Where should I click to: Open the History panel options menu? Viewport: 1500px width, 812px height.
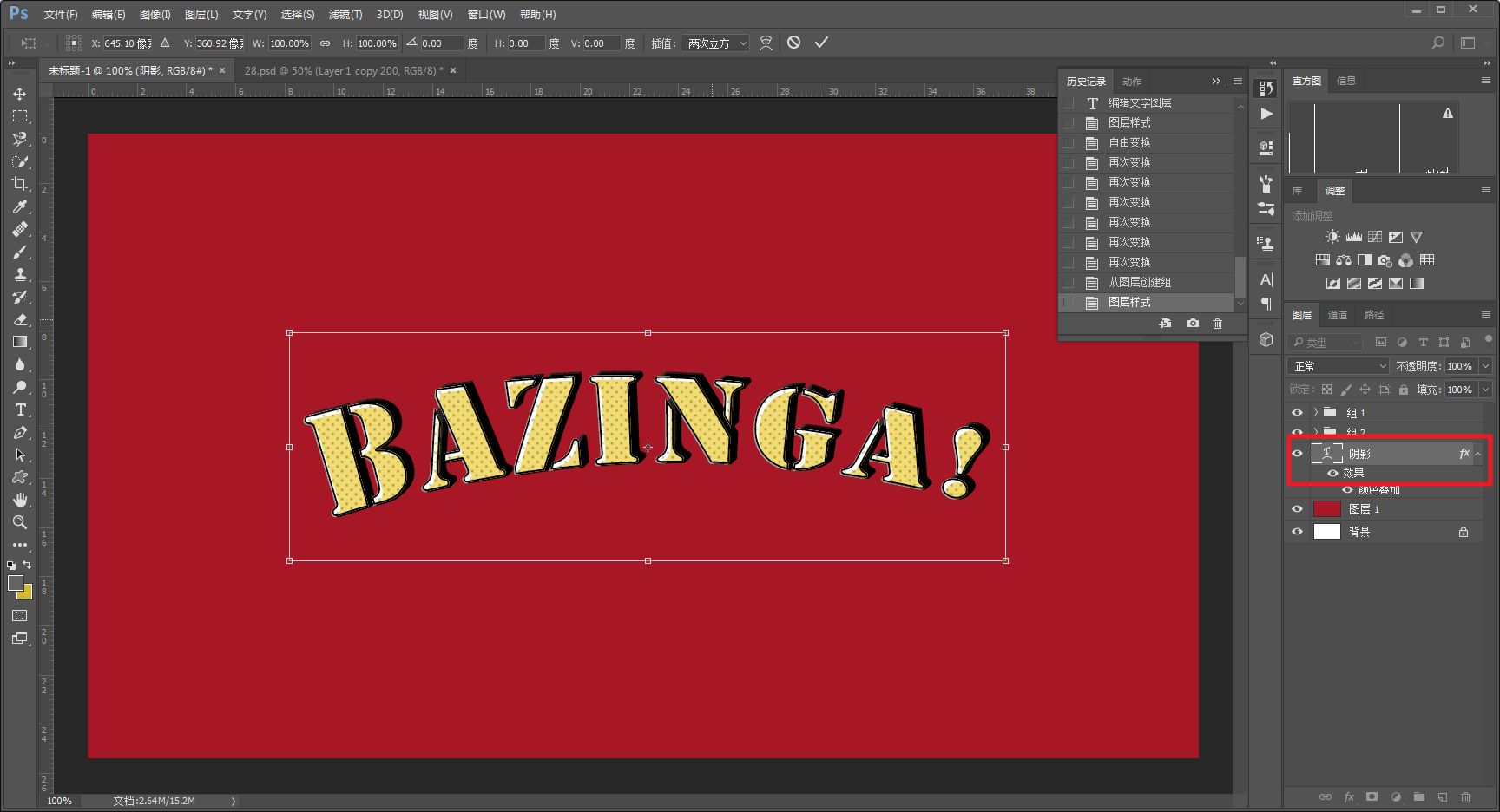(x=1238, y=81)
